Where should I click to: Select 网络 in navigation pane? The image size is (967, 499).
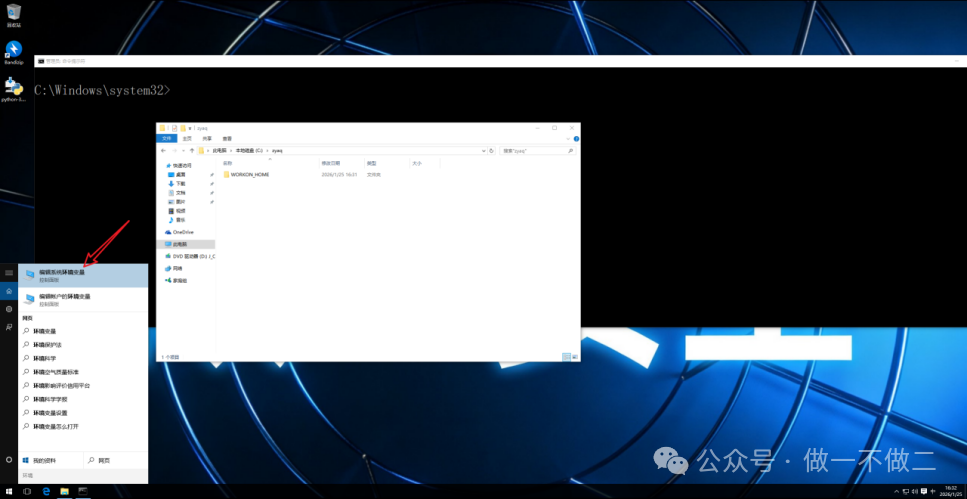pyautogui.click(x=175, y=268)
